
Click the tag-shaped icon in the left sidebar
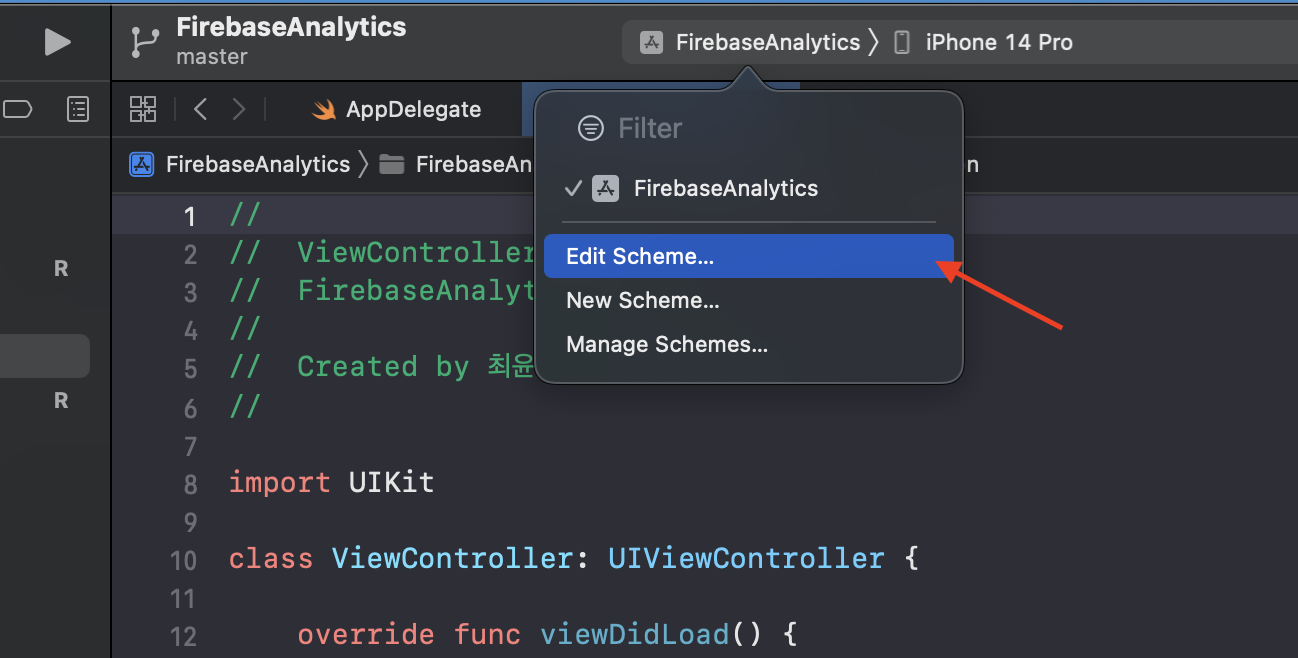click(18, 109)
